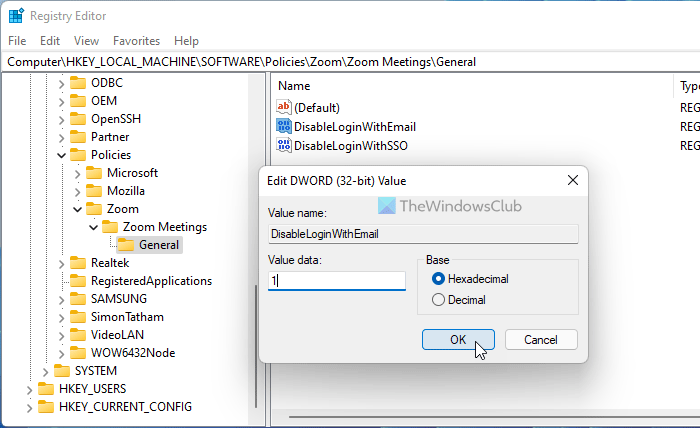The width and height of the screenshot is (700, 428).
Task: Select the RegisteredApplications folder icon
Action: tap(78, 281)
